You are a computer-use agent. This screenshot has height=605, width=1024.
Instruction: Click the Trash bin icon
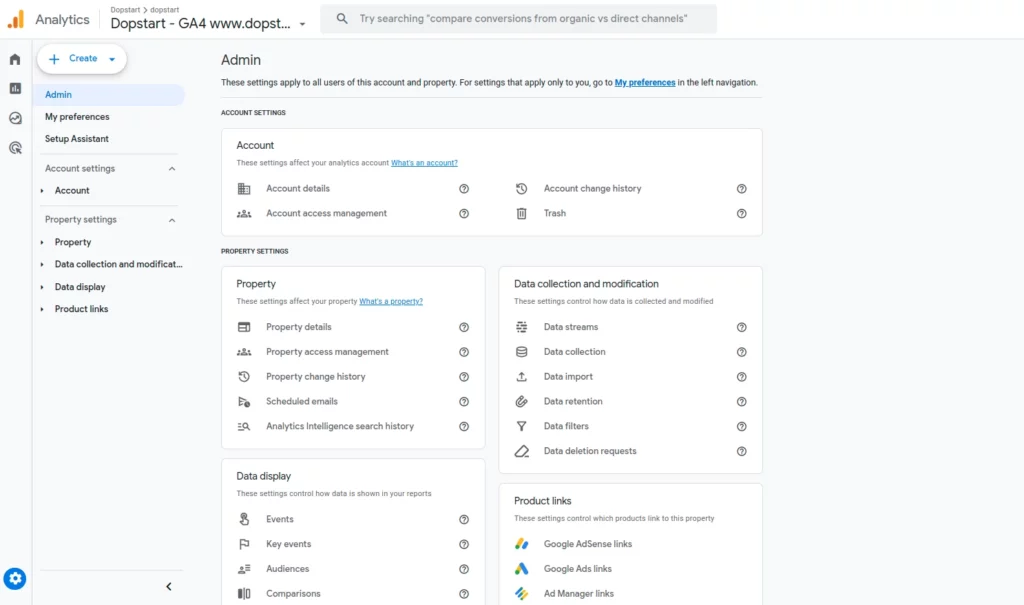pos(521,214)
